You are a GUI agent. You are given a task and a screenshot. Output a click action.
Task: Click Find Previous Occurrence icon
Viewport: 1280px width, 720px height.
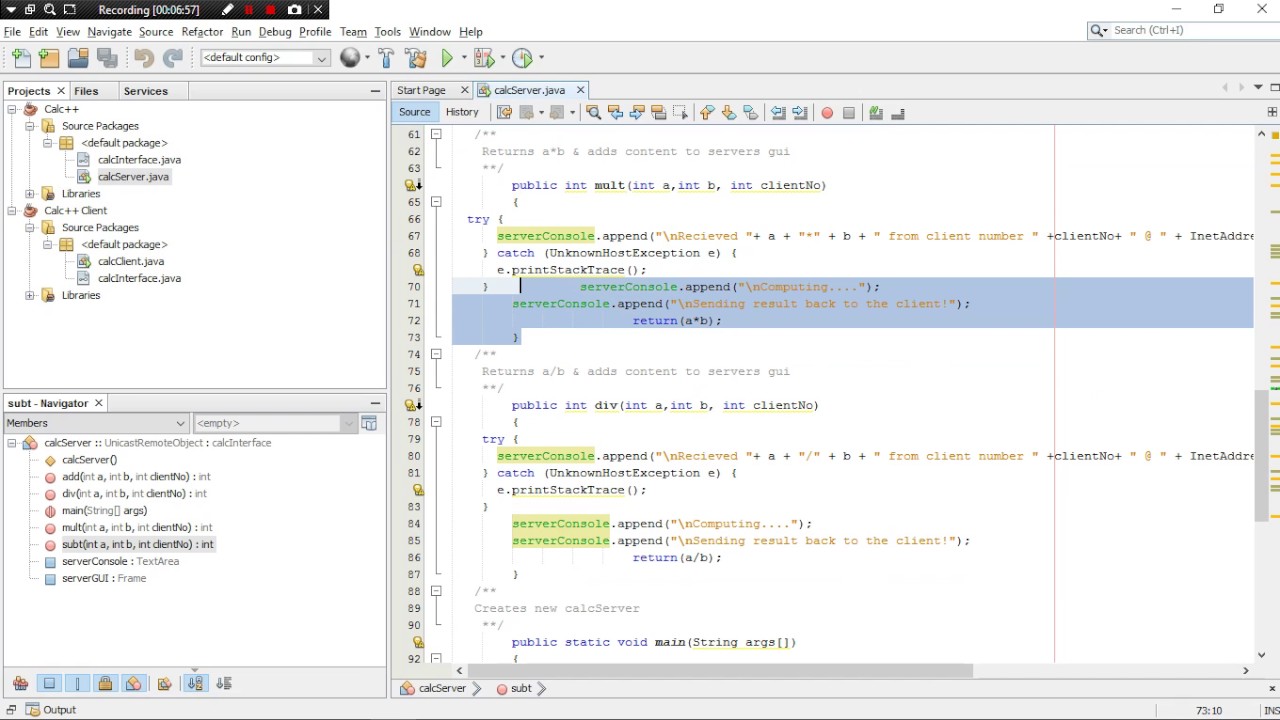click(615, 113)
